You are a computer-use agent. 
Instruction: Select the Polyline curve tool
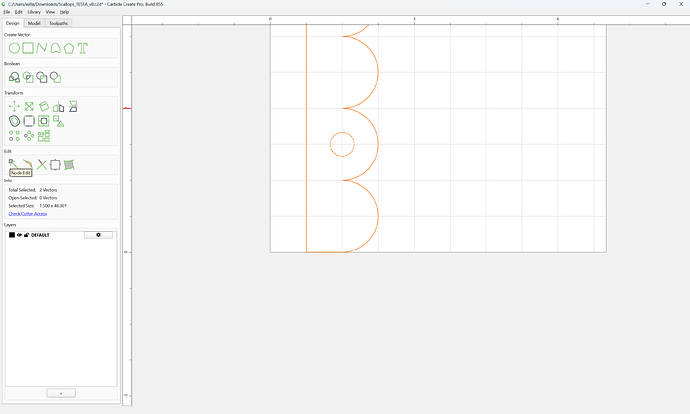point(41,48)
